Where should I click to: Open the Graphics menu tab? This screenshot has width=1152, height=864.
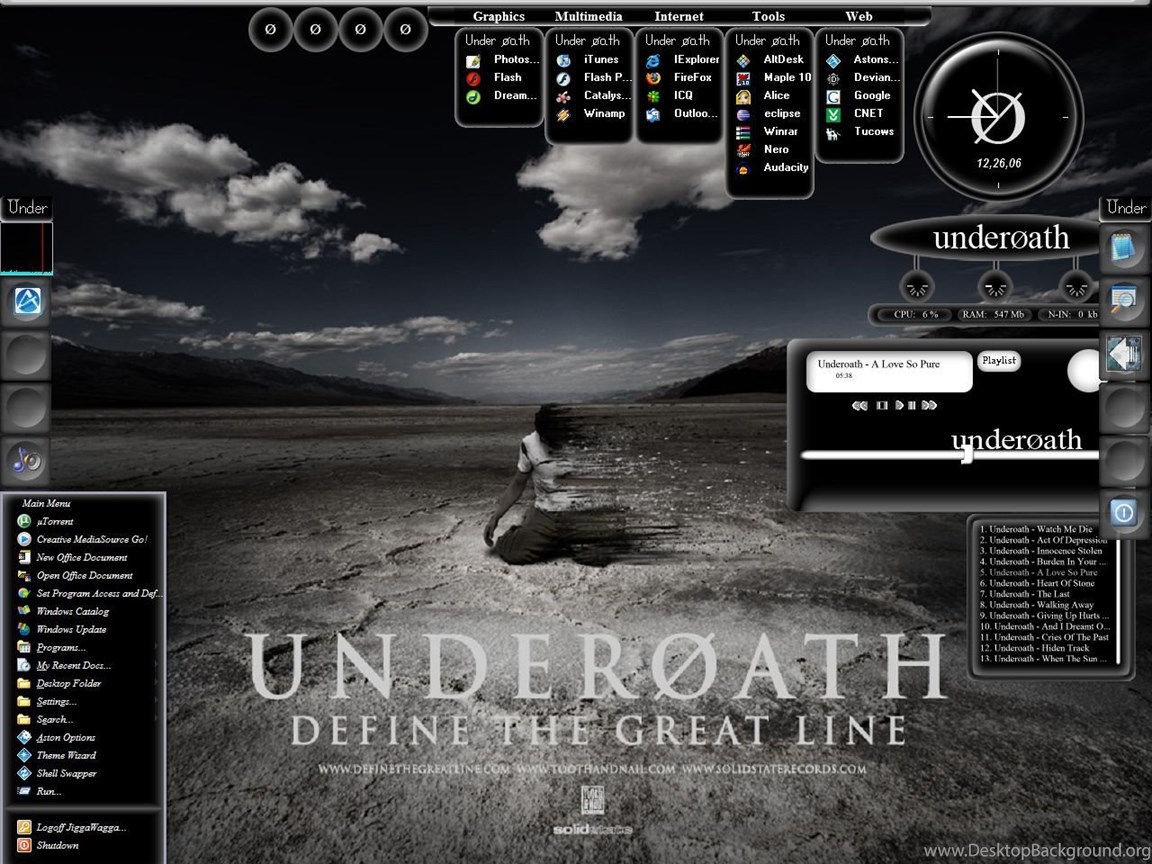(499, 16)
